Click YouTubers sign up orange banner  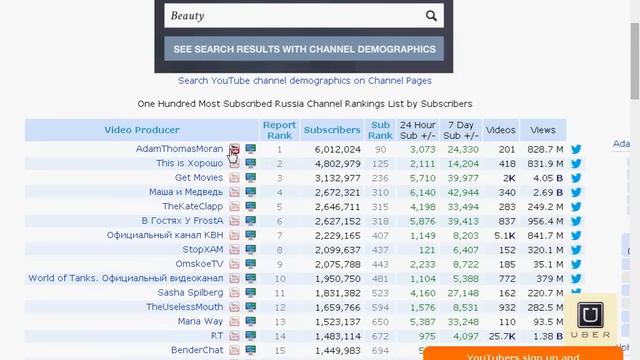tap(523, 353)
